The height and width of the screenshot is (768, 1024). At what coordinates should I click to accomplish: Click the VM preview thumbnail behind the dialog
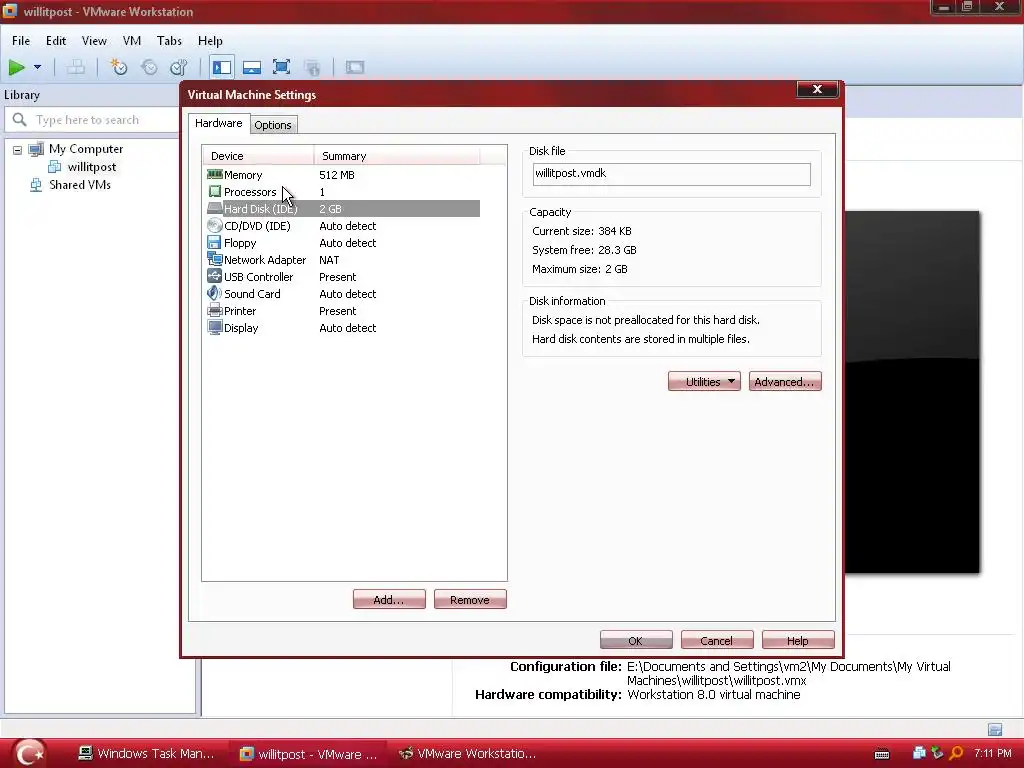[912, 392]
